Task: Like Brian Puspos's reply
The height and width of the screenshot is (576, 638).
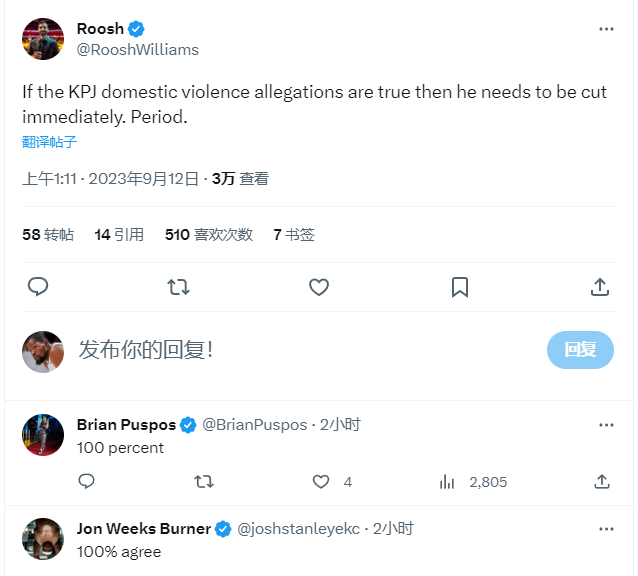Action: (321, 482)
